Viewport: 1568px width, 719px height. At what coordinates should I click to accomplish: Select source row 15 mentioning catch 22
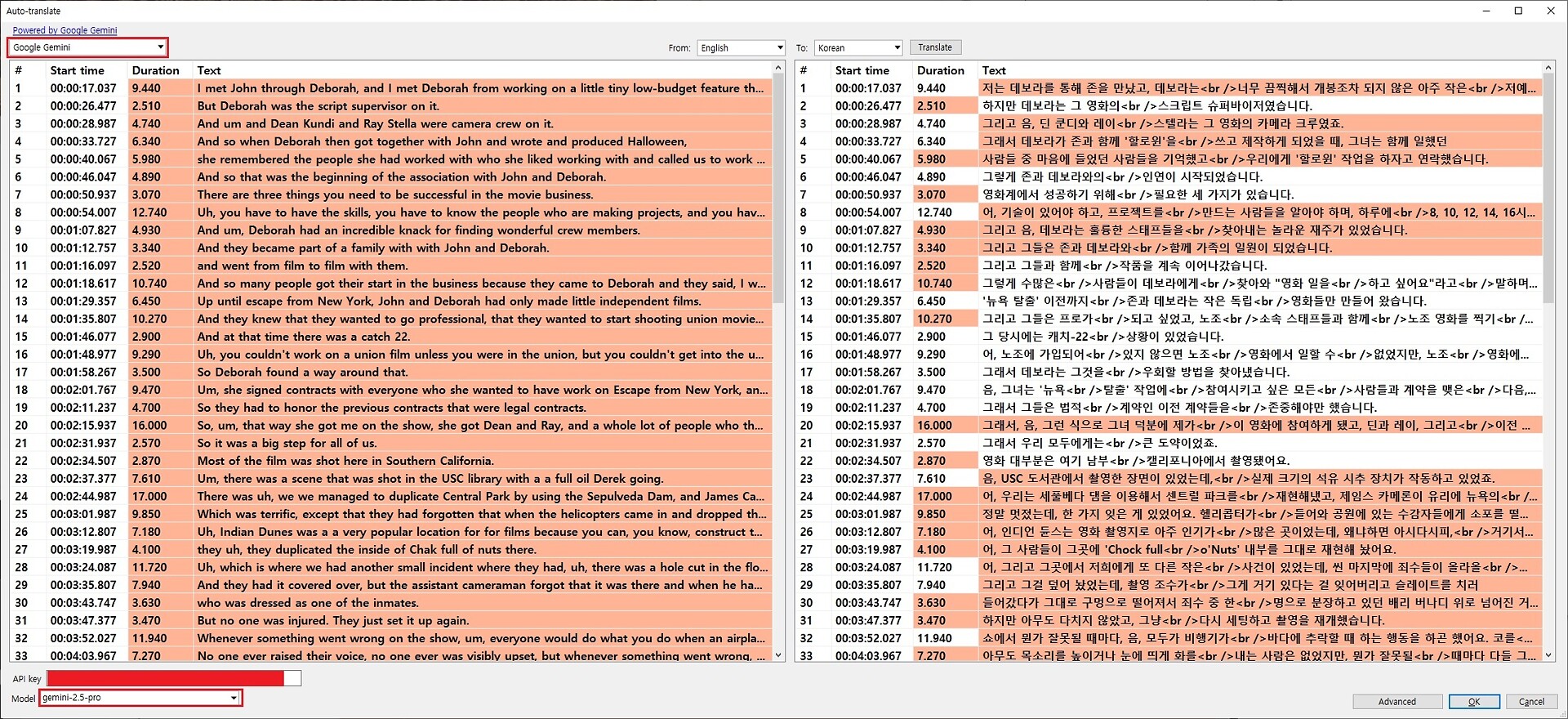point(304,337)
